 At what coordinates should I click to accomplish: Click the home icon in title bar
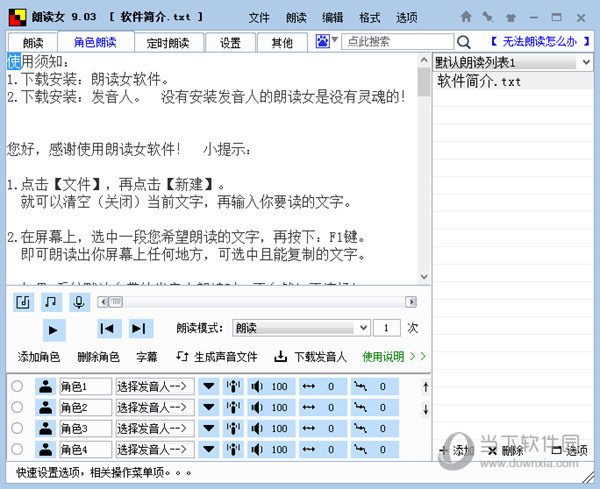tap(466, 17)
